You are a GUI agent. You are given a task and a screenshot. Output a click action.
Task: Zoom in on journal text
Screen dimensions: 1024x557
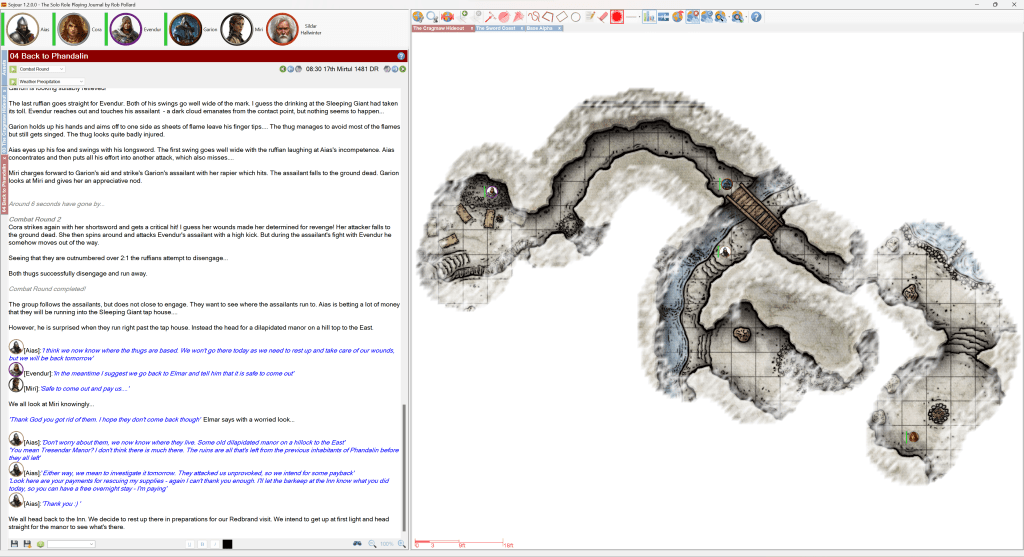pyautogui.click(x=401, y=544)
